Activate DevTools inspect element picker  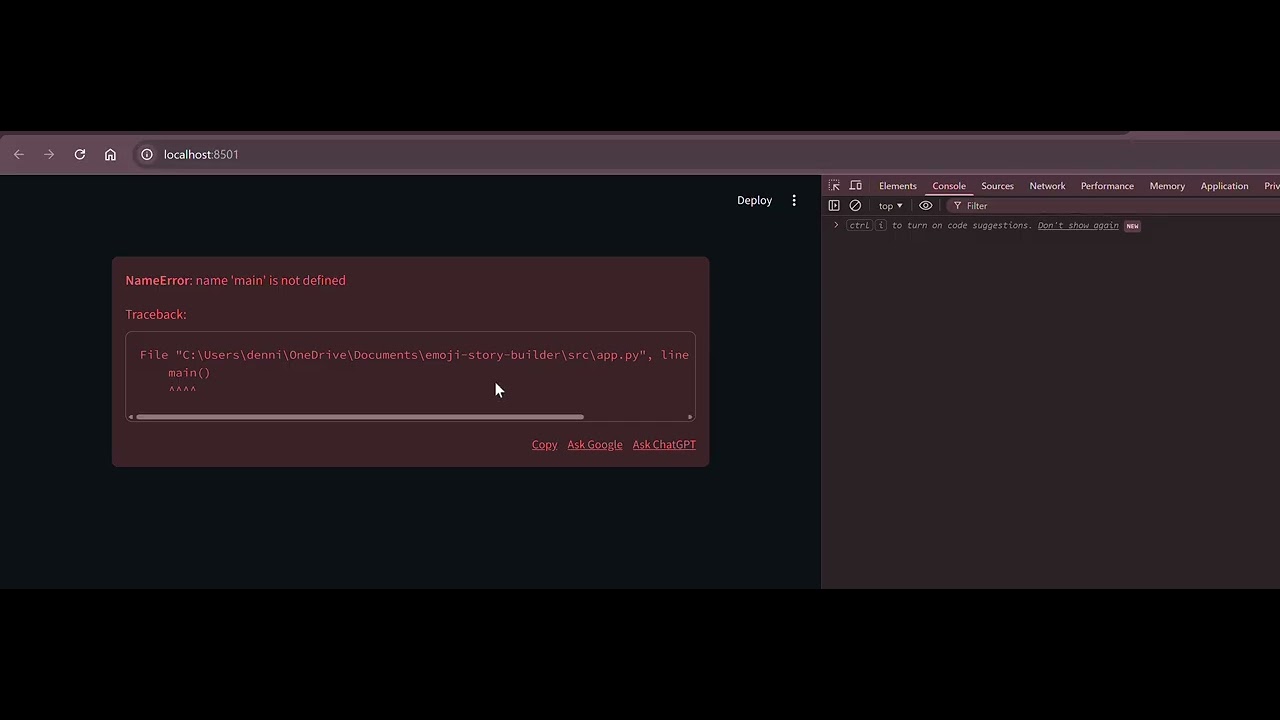(834, 186)
